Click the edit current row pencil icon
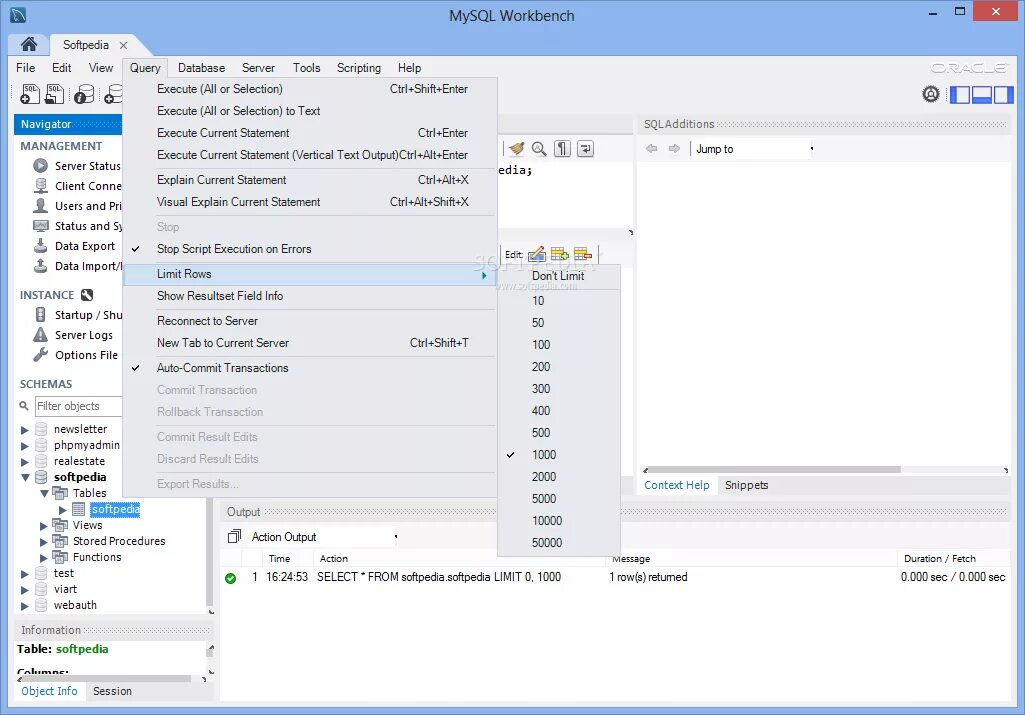The image size is (1025, 715). click(537, 254)
